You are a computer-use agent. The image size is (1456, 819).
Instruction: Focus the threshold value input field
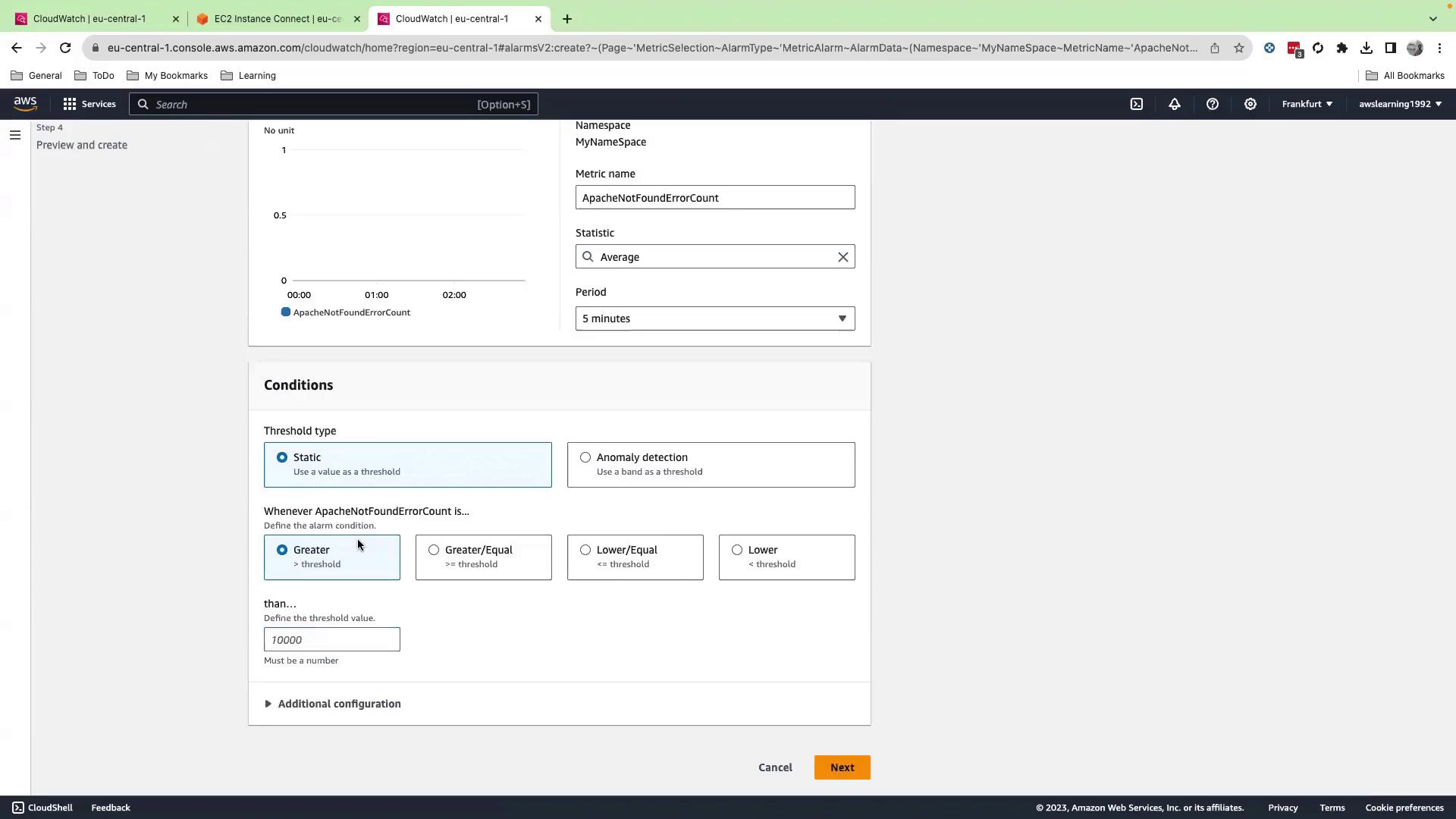click(332, 639)
